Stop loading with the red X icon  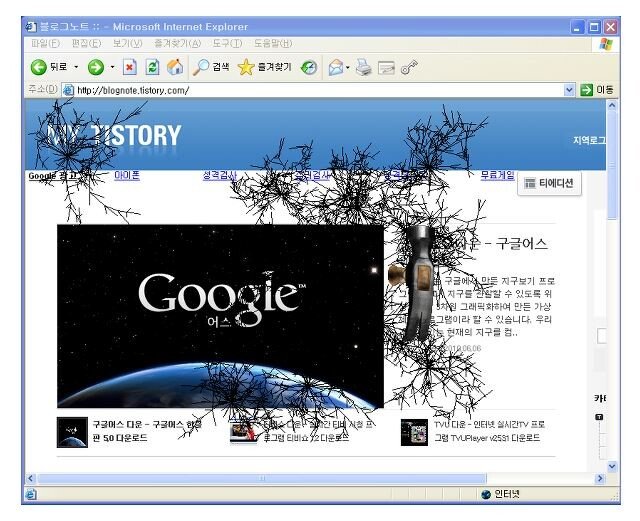coord(129,67)
